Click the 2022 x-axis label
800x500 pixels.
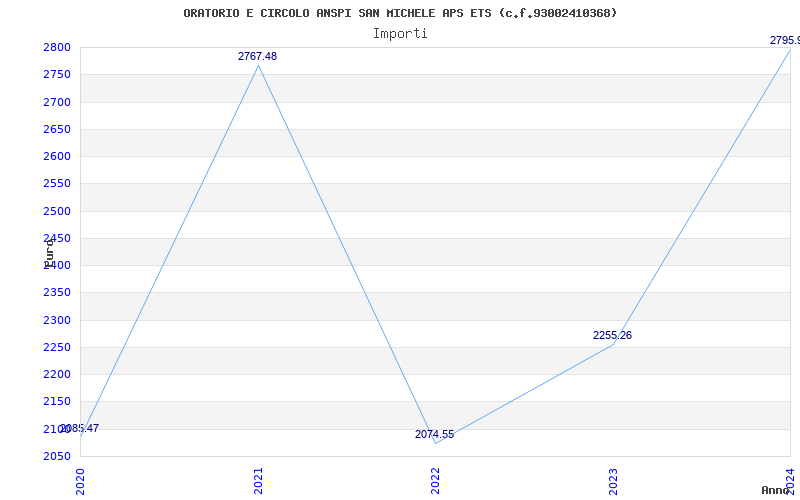[x=435, y=481]
